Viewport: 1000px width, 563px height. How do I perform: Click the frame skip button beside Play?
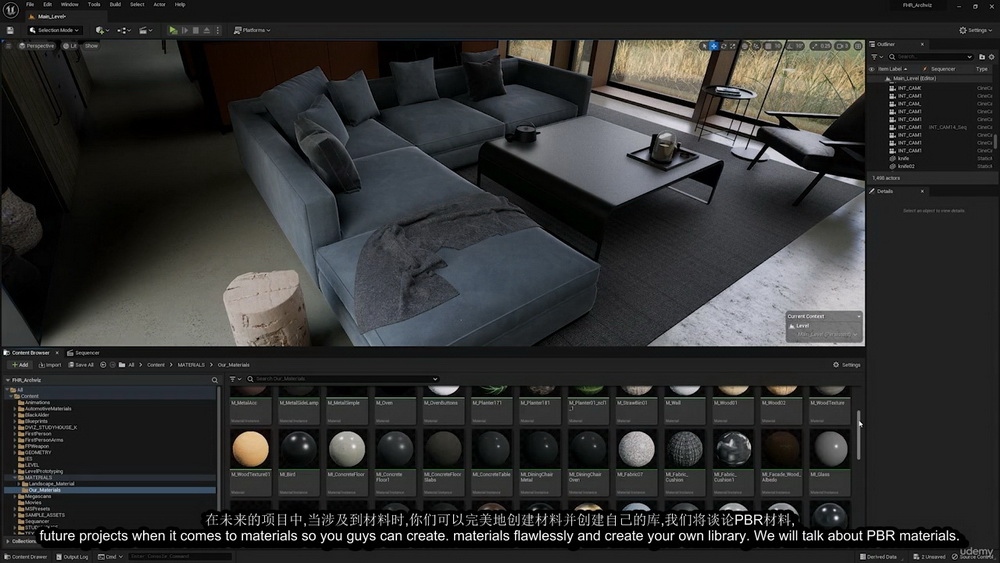[x=185, y=30]
